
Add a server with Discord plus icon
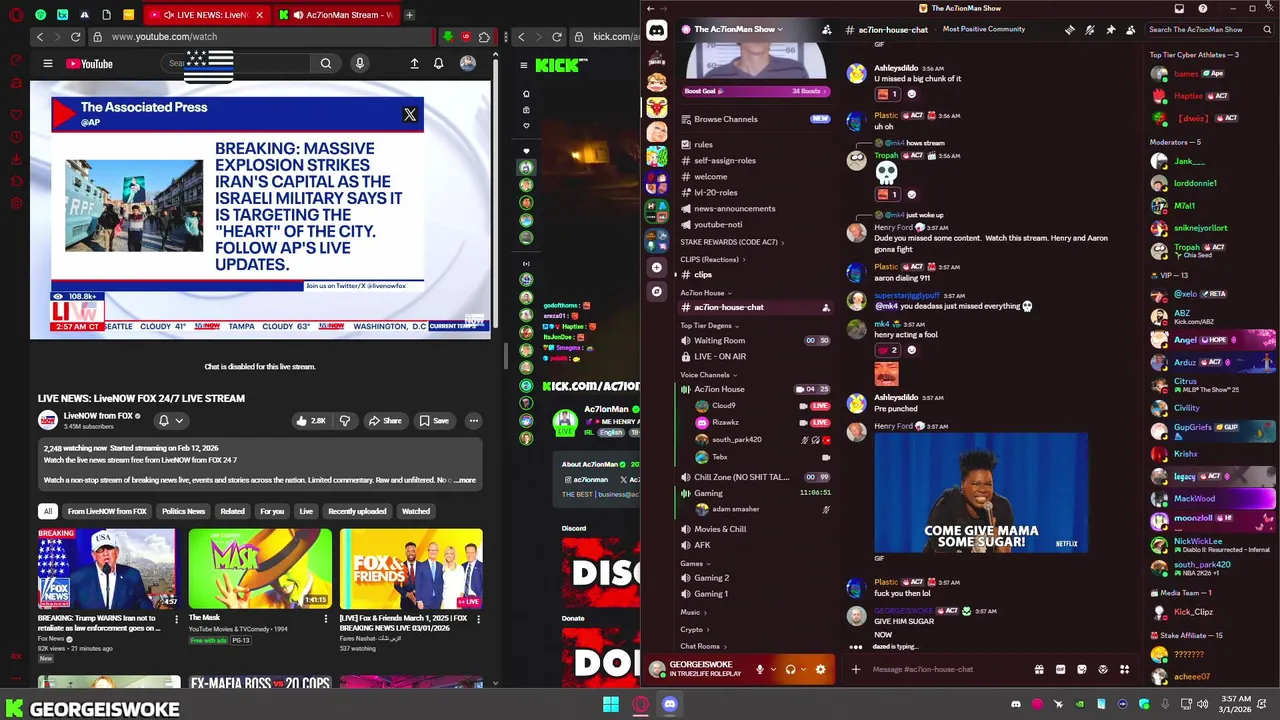[656, 267]
